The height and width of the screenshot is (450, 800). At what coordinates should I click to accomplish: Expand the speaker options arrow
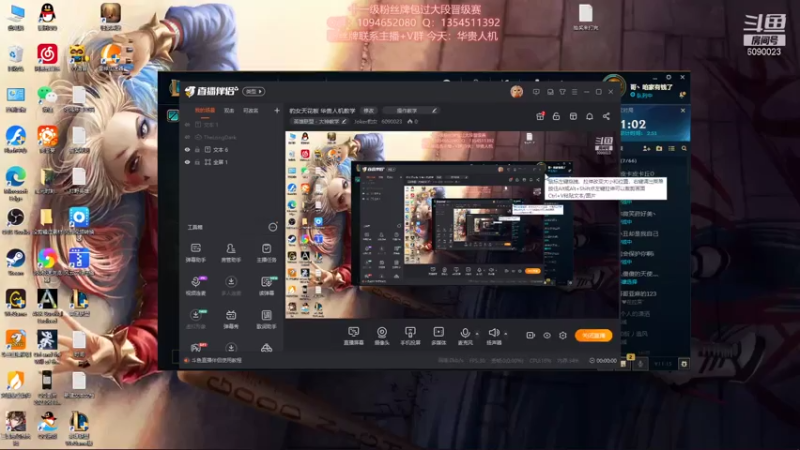[x=506, y=334]
